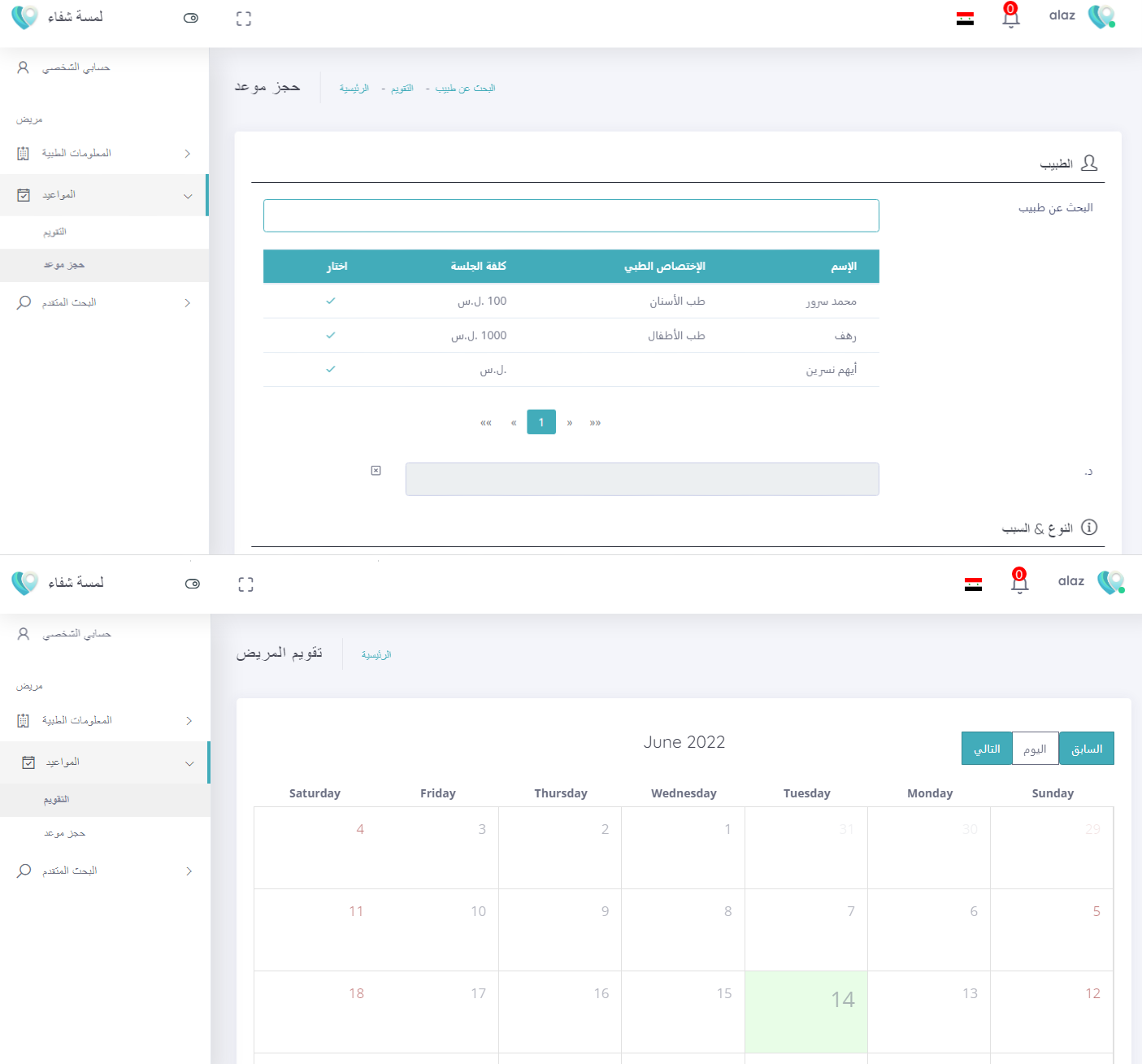Click the Syrian flag in the calendar page header
The height and width of the screenshot is (1064, 1142).
pyautogui.click(x=973, y=584)
